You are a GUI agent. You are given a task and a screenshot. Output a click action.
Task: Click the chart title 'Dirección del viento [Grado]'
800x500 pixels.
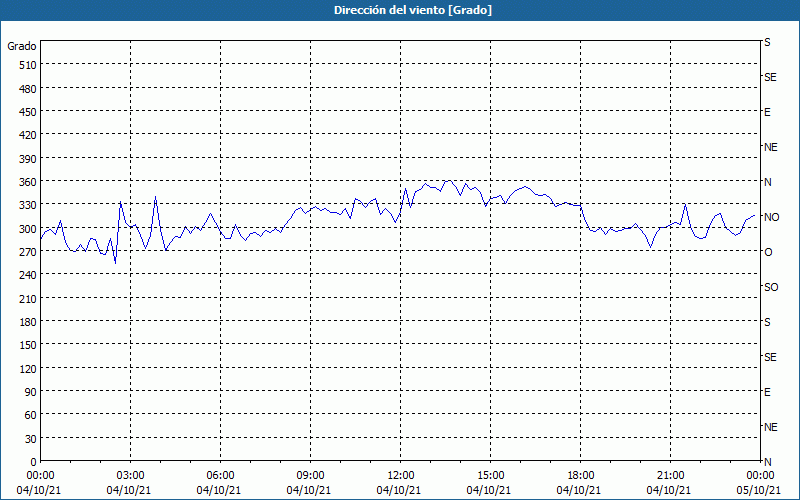coord(413,10)
